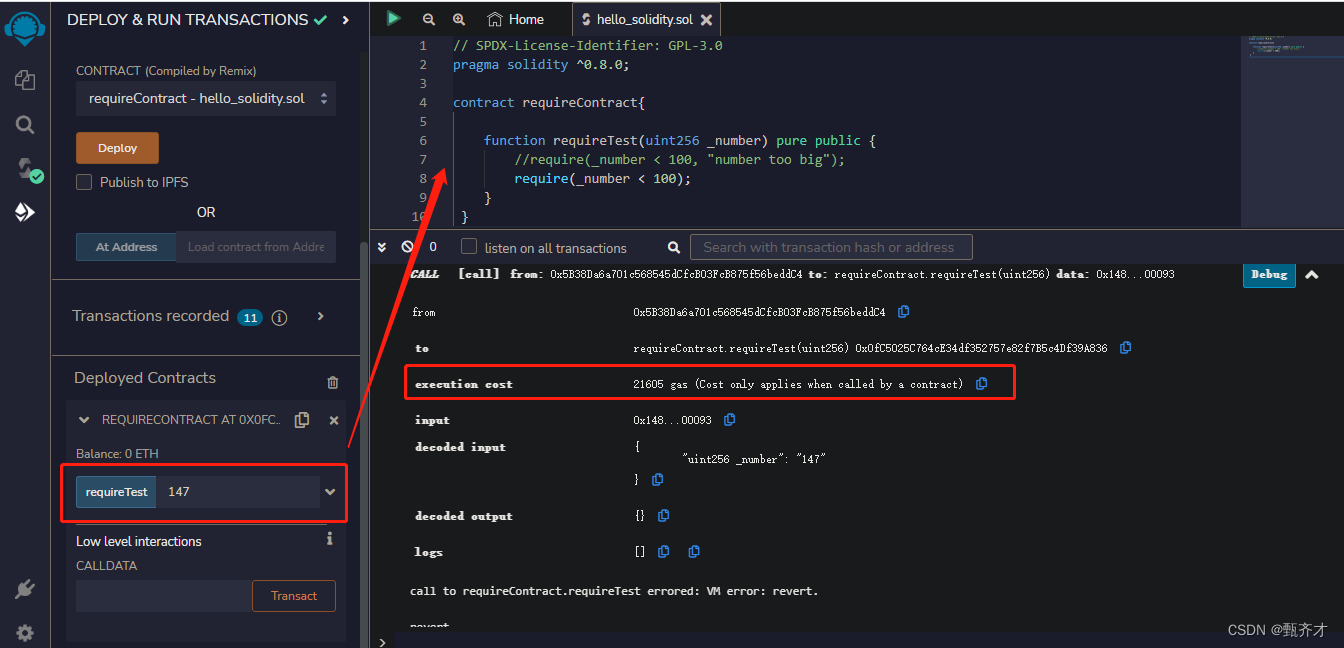1344x648 pixels.
Task: Open the Transactions recorded info icon
Action: click(279, 317)
